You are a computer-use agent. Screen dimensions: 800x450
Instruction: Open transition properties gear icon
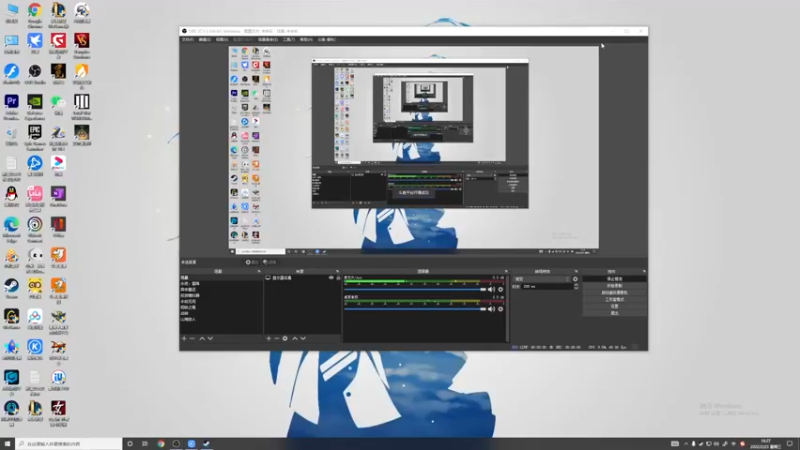[576, 279]
